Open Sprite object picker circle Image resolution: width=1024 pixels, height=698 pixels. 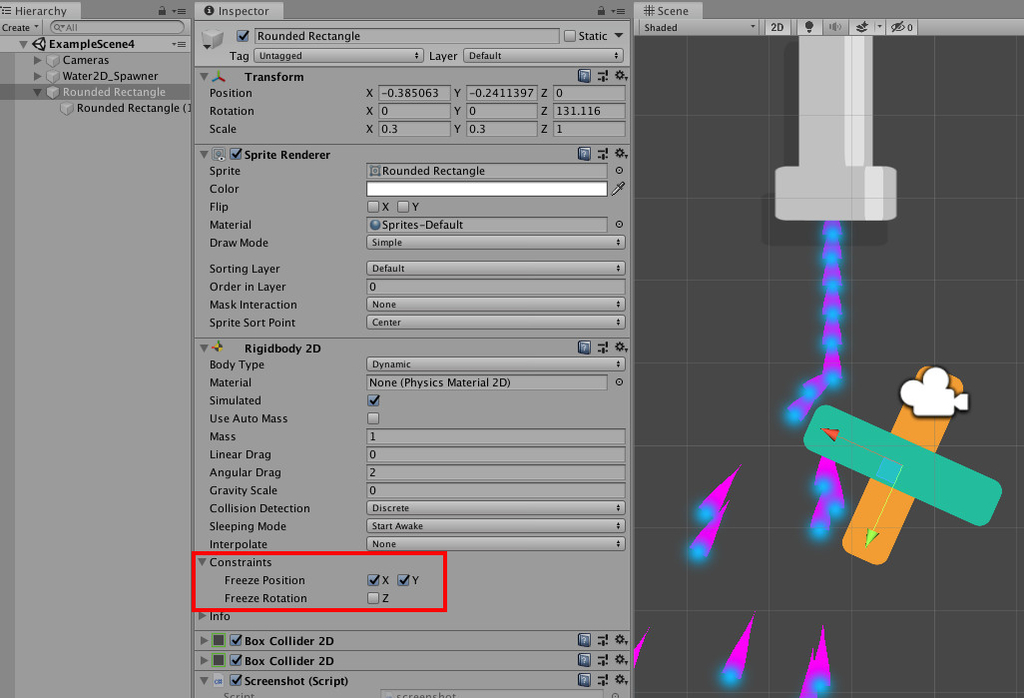[619, 170]
